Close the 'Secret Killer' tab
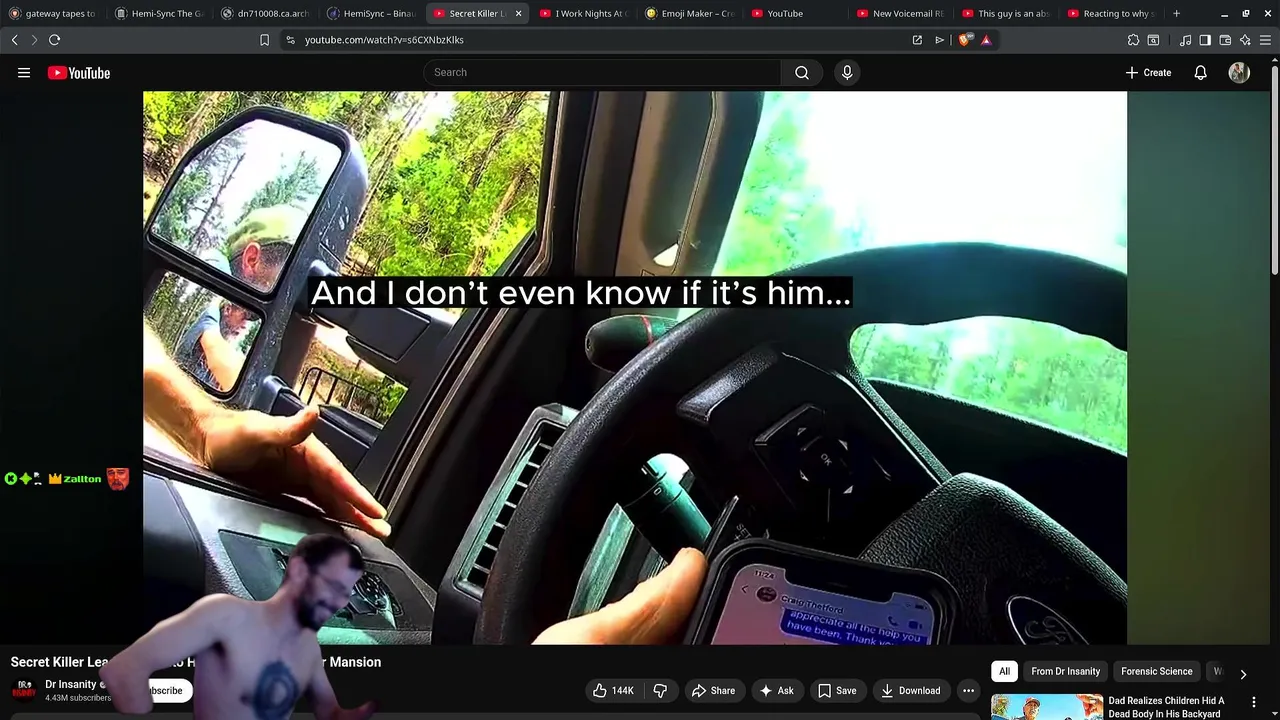The width and height of the screenshot is (1280, 720). click(x=518, y=14)
